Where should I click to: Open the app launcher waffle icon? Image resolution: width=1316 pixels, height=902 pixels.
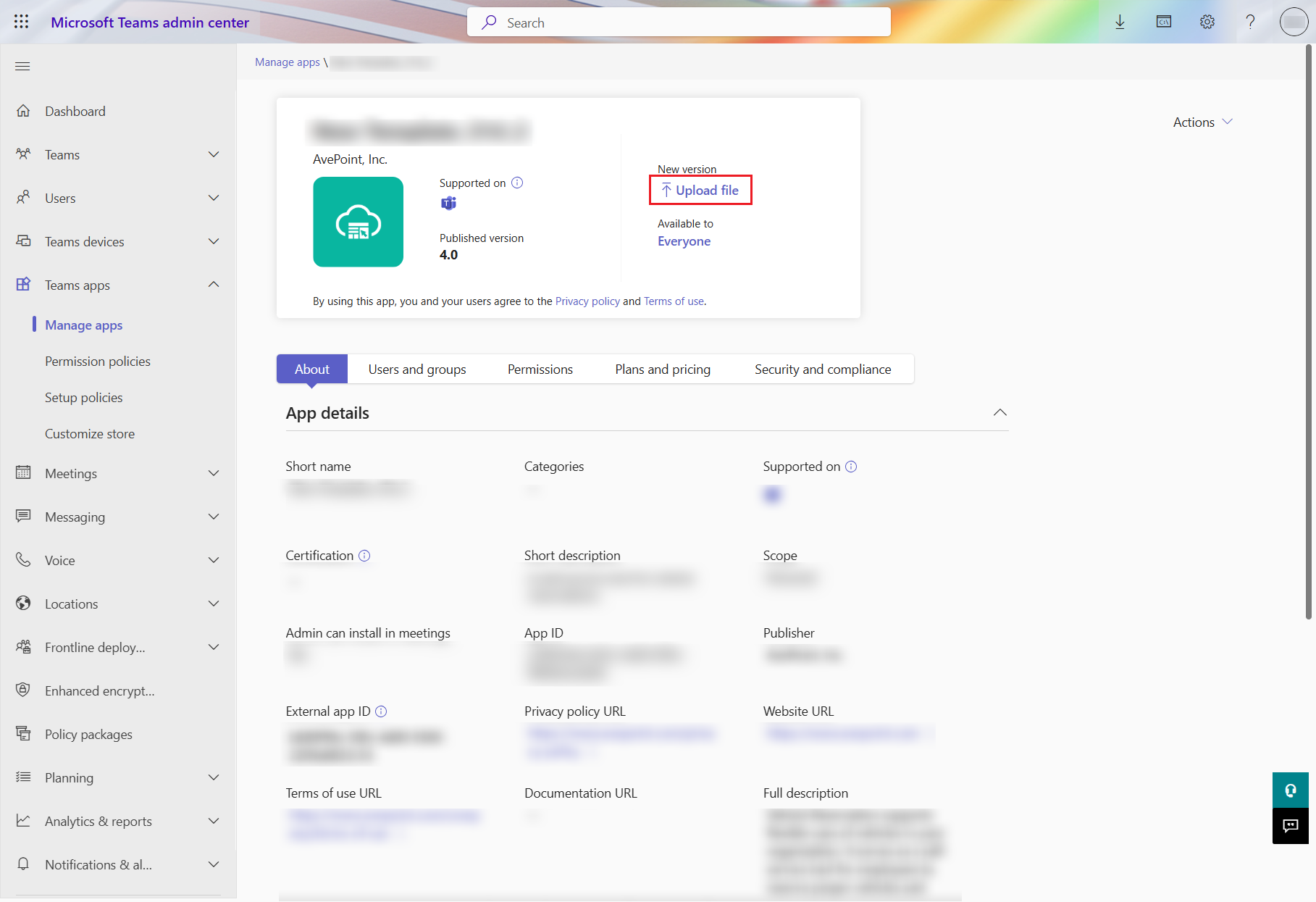21,22
